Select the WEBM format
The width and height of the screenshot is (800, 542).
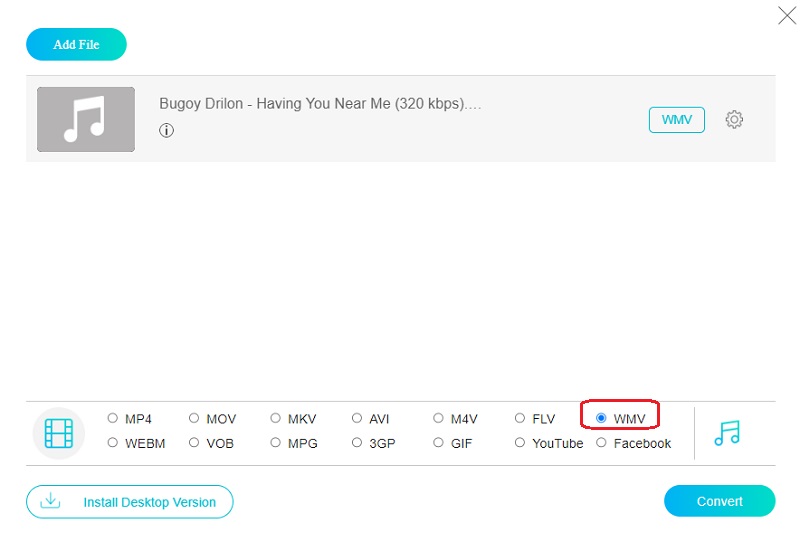tap(113, 443)
